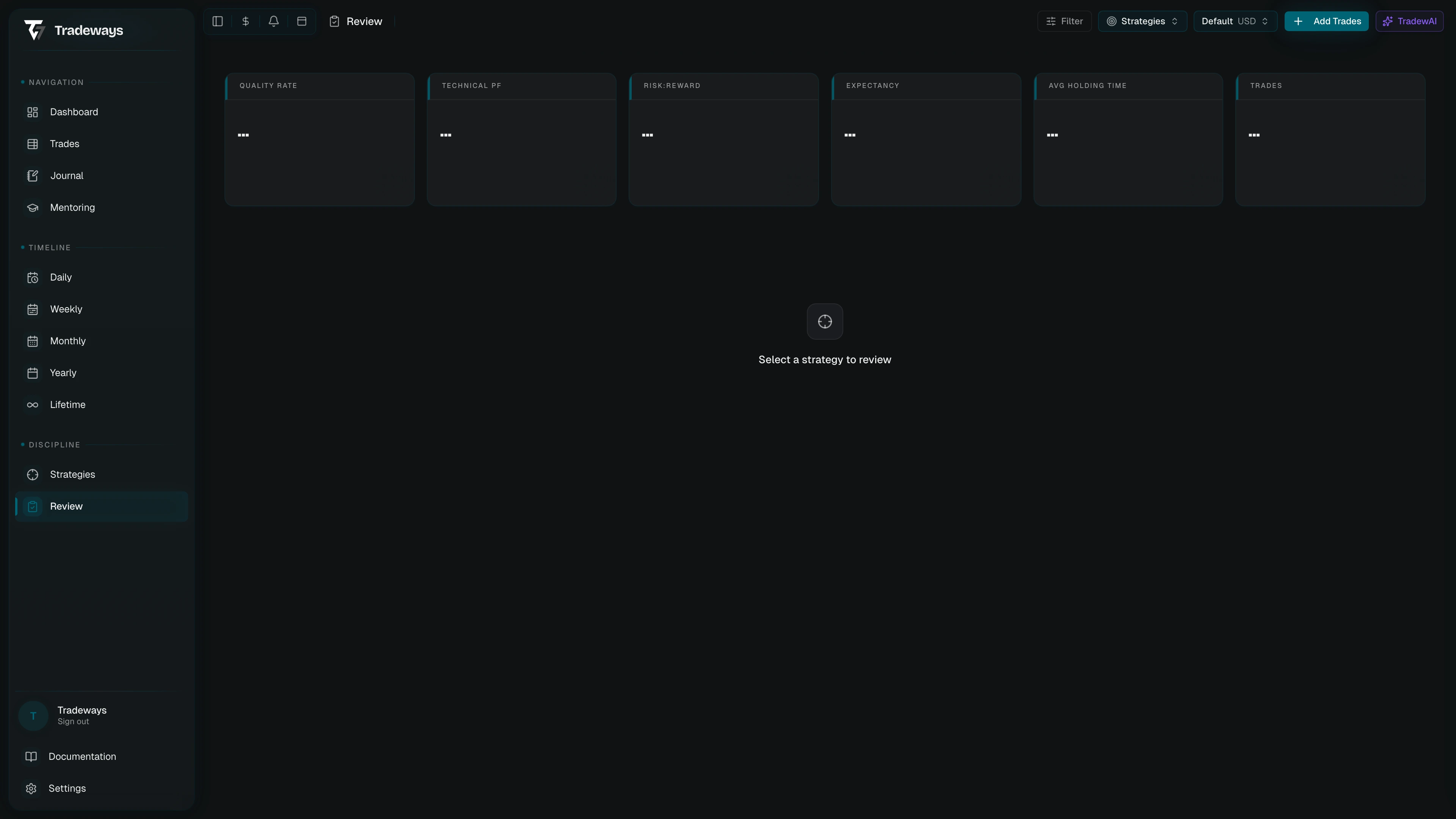Open the Documentation link
Viewport: 1456px width, 819px height.
(82, 756)
